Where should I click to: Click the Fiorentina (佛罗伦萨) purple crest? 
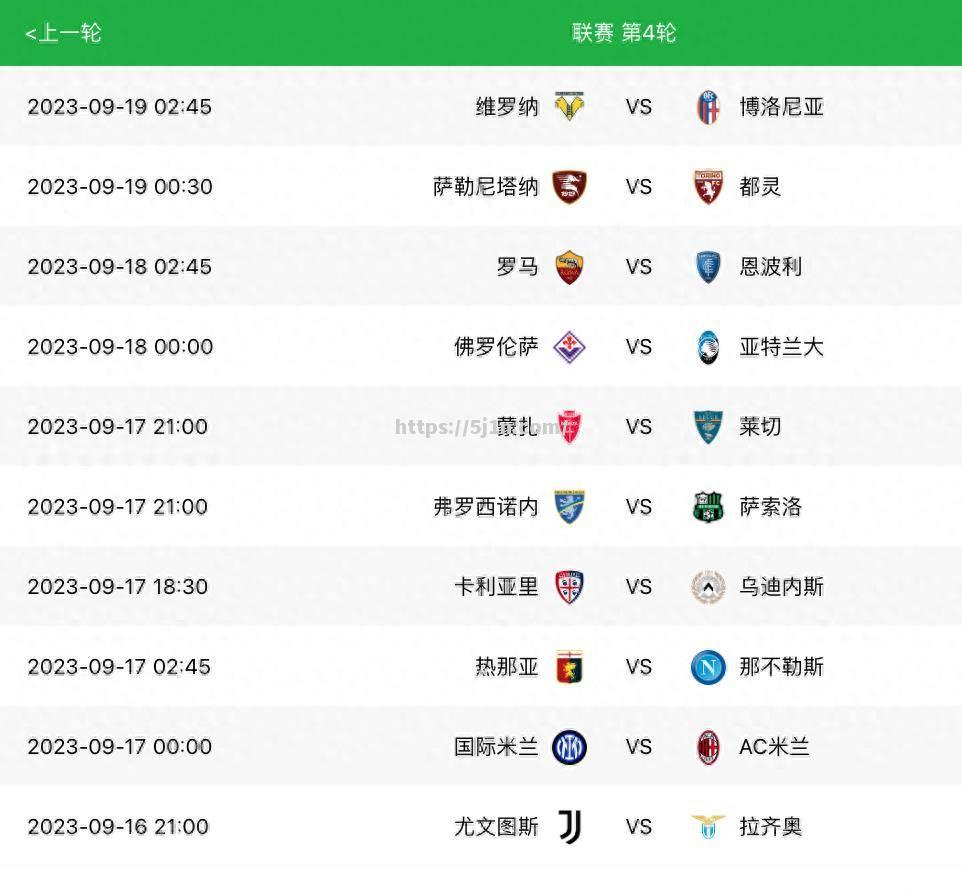(569, 347)
